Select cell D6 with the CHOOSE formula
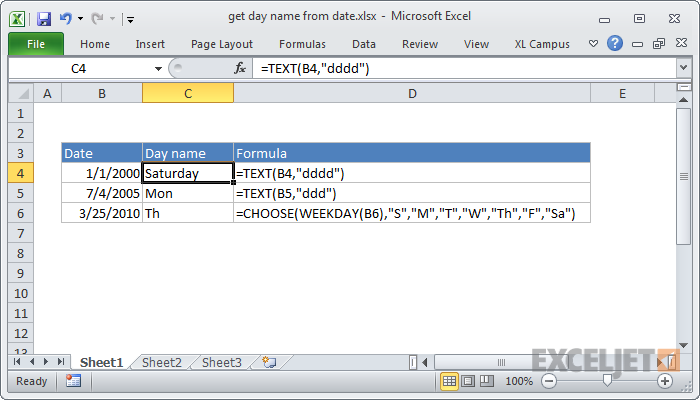This screenshot has width=700, height=400. pos(411,213)
